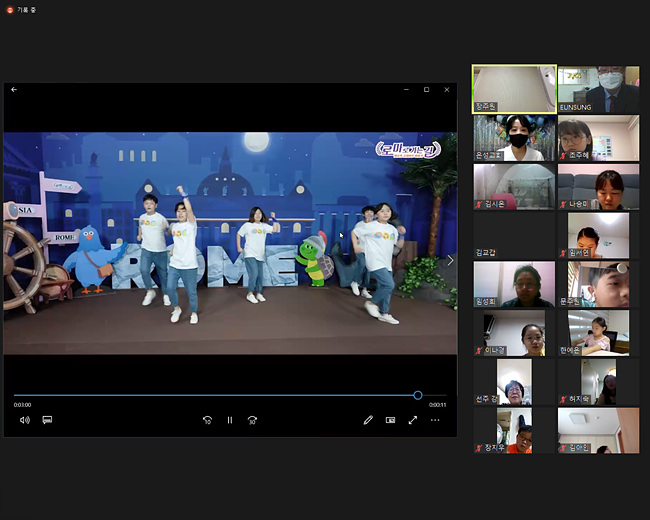Select the 한예은 participant video tile
650x520 pixels.
(598, 333)
